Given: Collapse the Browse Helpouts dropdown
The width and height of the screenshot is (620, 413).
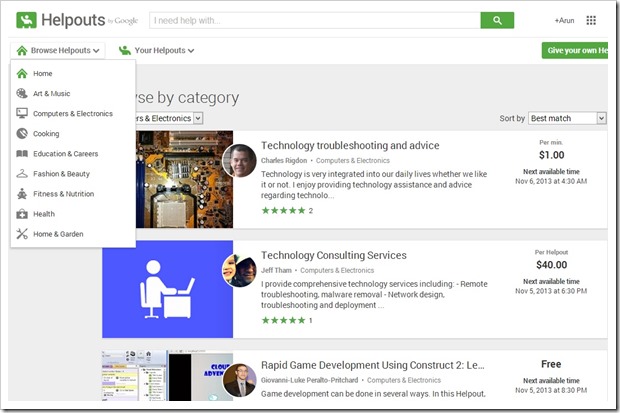Looking at the screenshot, I should (x=59, y=50).
